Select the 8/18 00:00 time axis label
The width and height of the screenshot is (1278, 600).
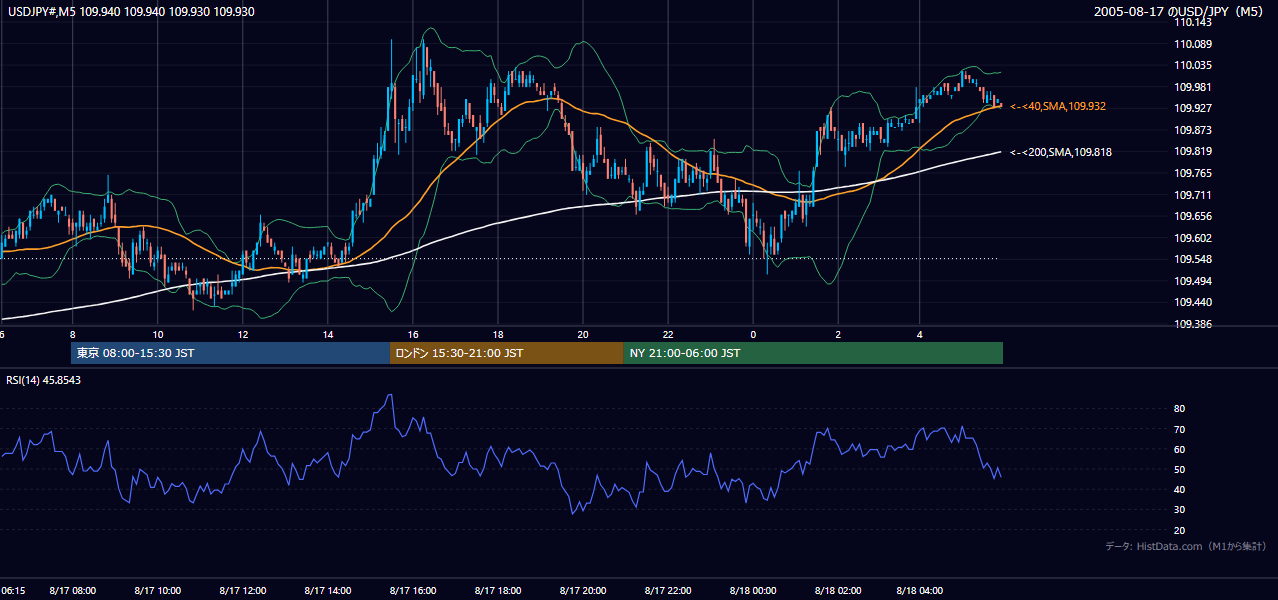pyautogui.click(x=753, y=591)
